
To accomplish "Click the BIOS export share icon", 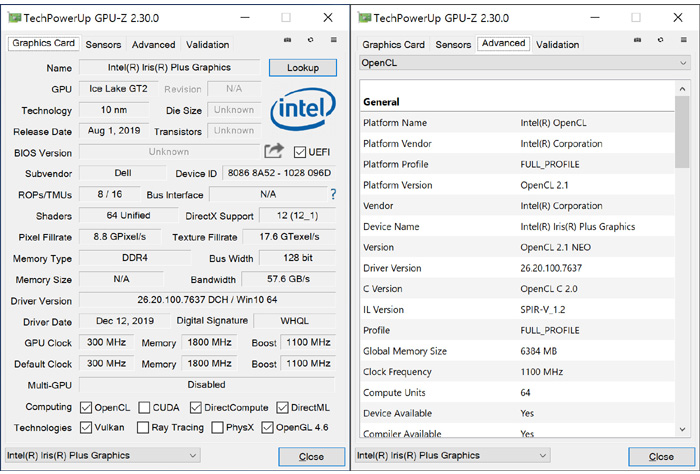I will pos(274,151).
